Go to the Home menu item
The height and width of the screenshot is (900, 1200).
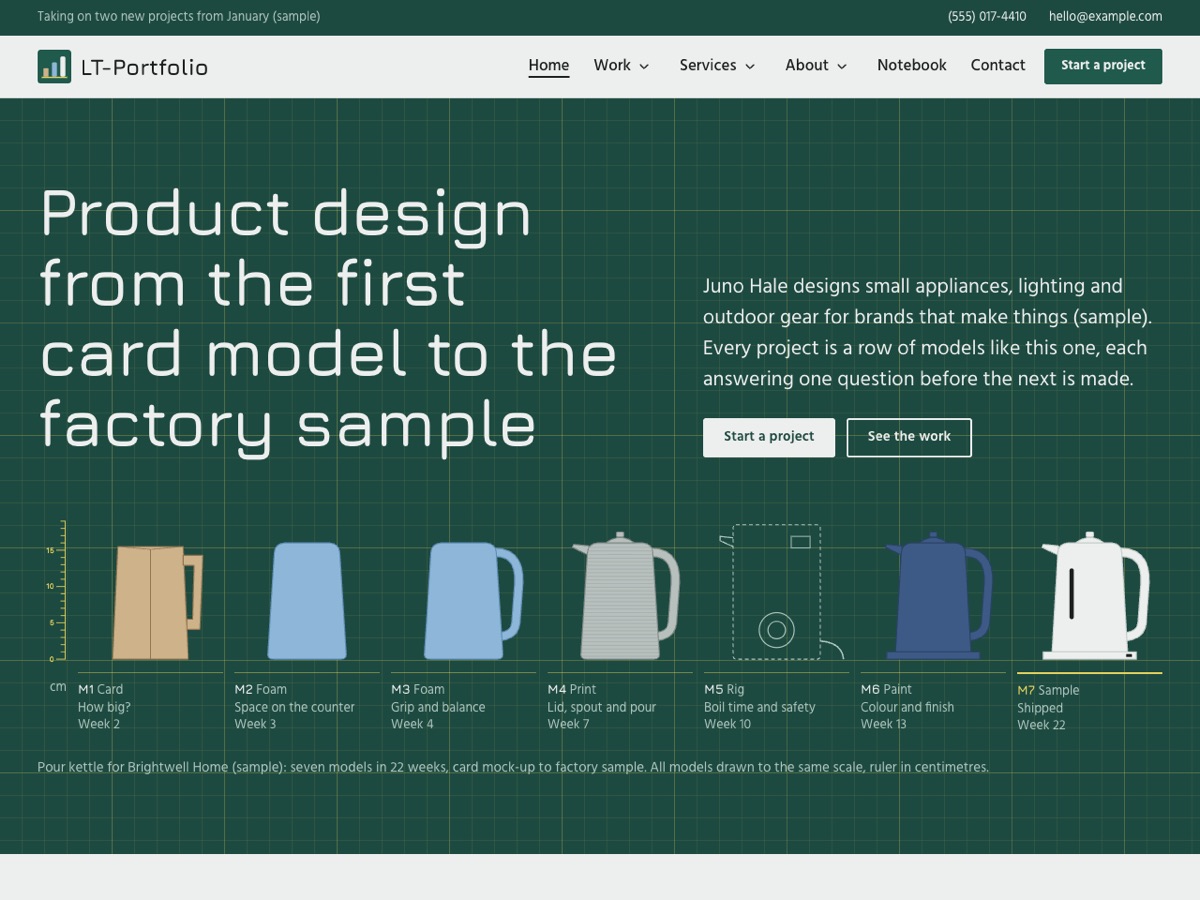[x=549, y=65]
